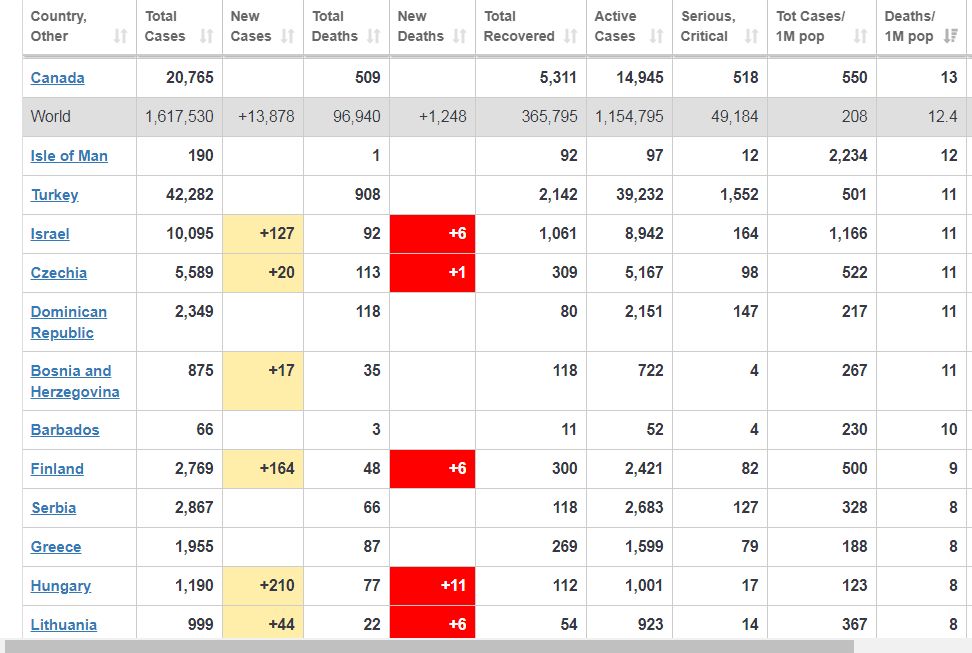Select Israel new deaths +6 red cell

(432, 234)
